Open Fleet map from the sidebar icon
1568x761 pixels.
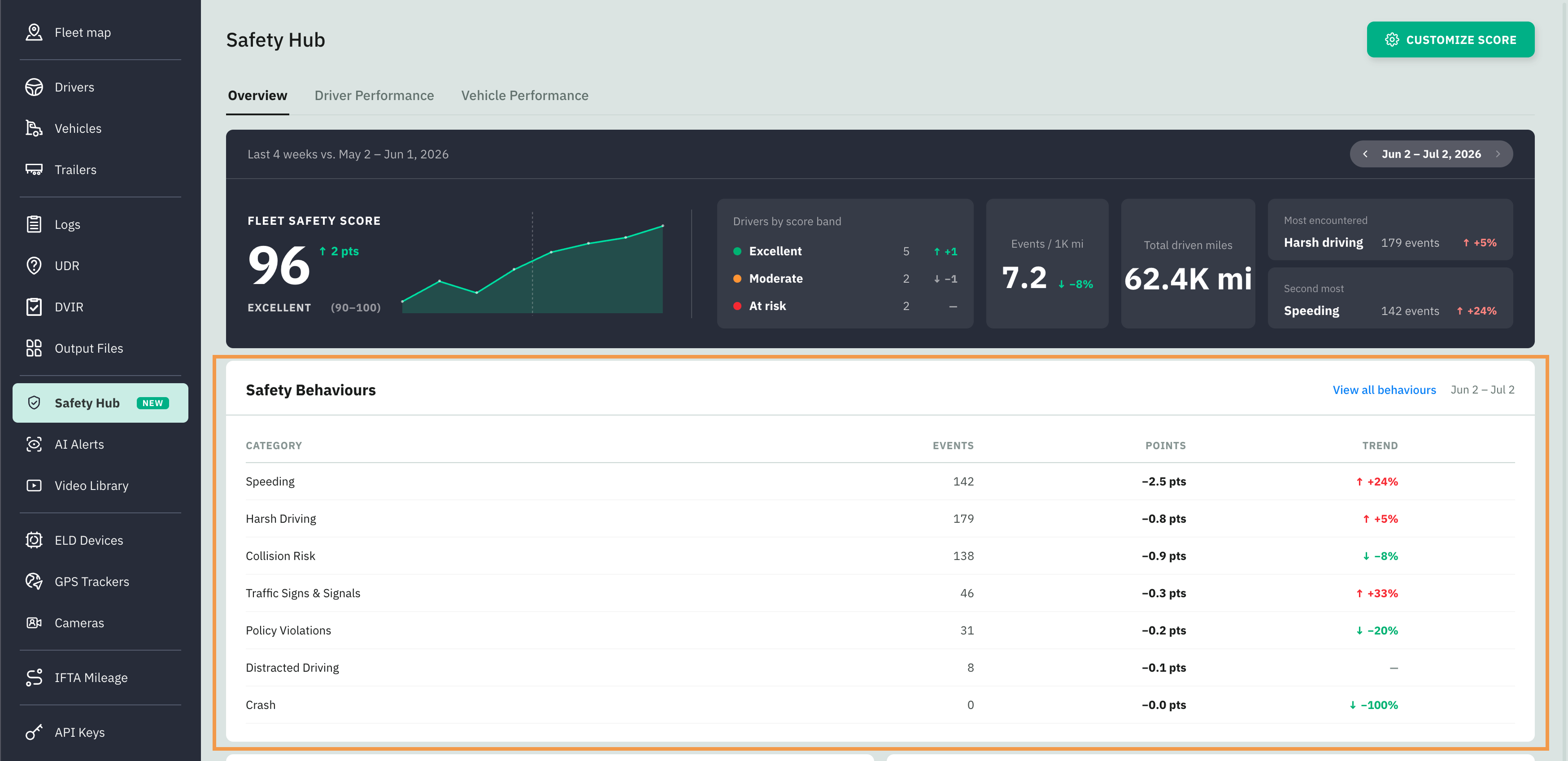click(x=34, y=32)
